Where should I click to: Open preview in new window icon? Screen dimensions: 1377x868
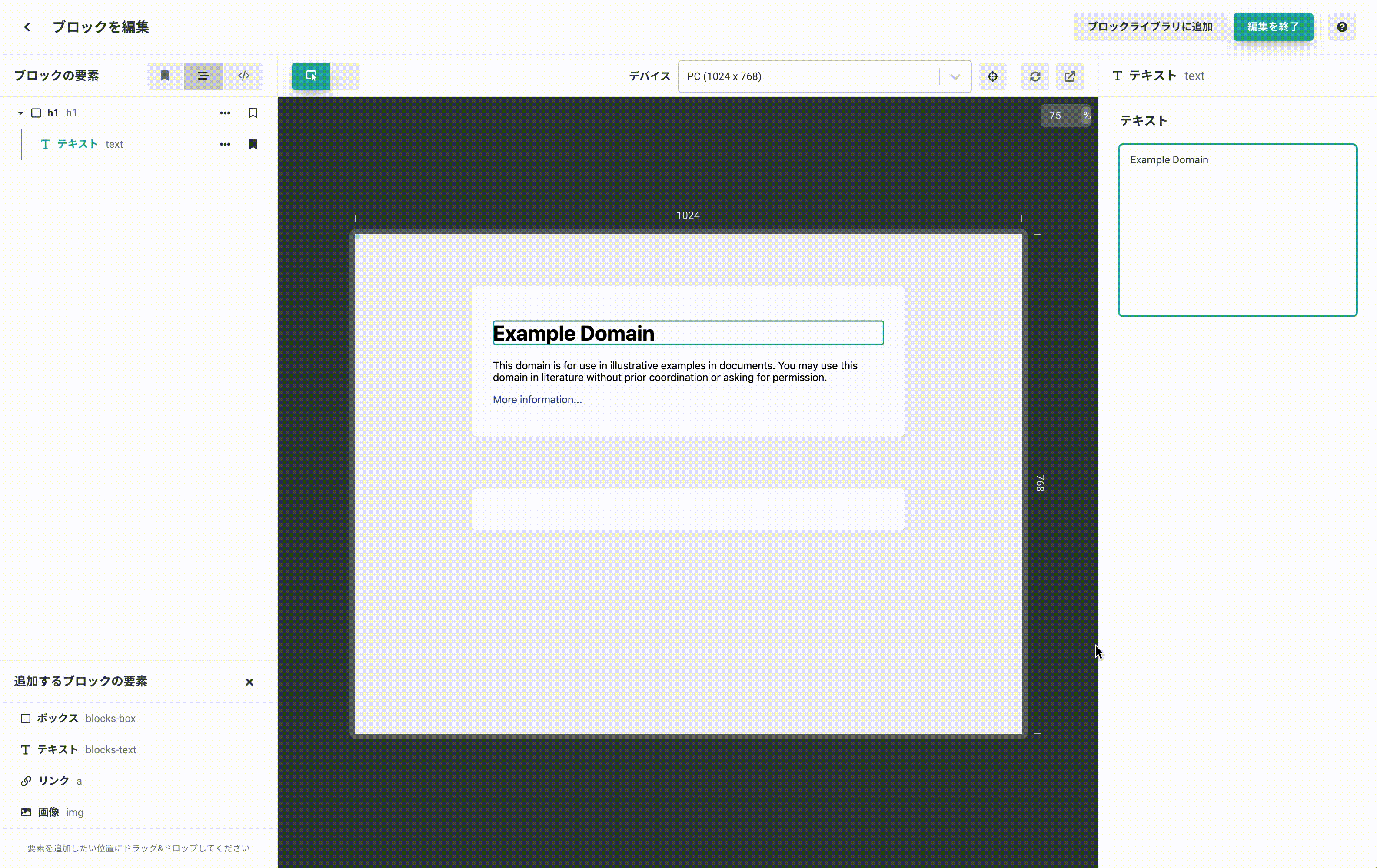(x=1069, y=76)
